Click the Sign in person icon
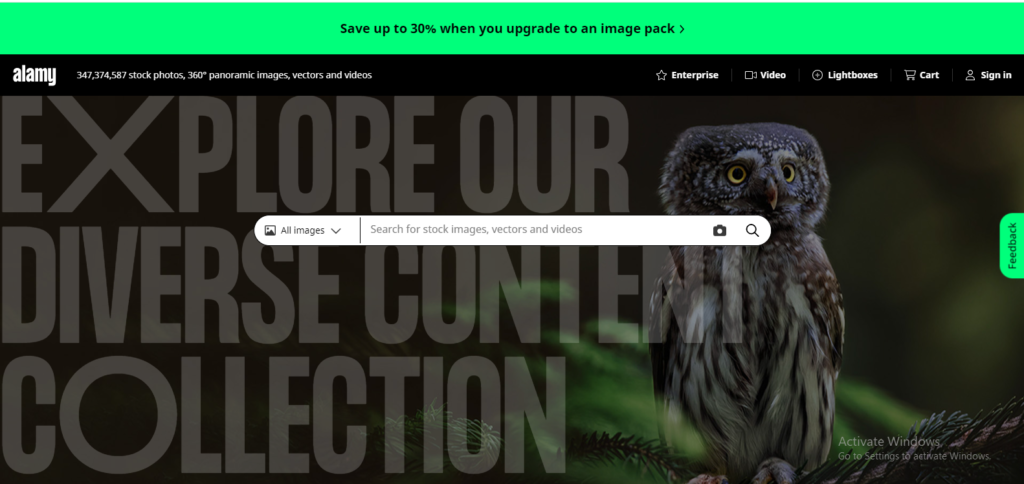Viewport: 1024px width, 484px height. [970, 75]
